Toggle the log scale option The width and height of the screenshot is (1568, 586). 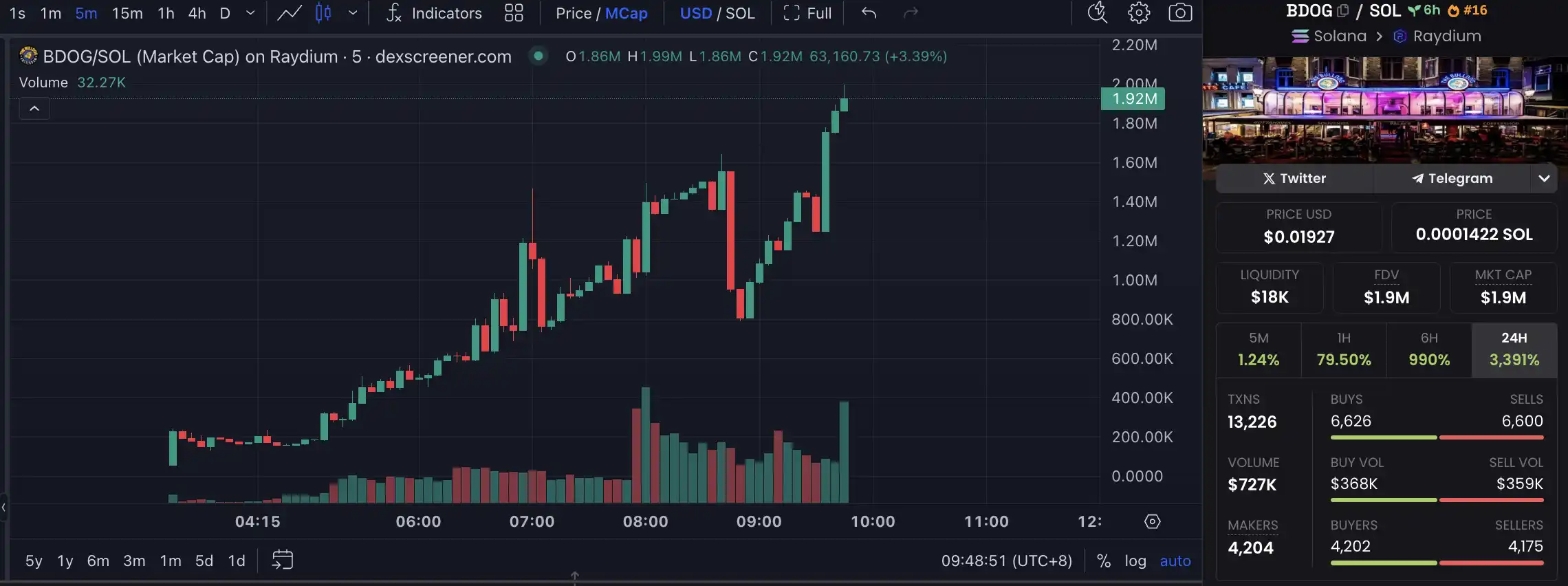(x=1135, y=561)
